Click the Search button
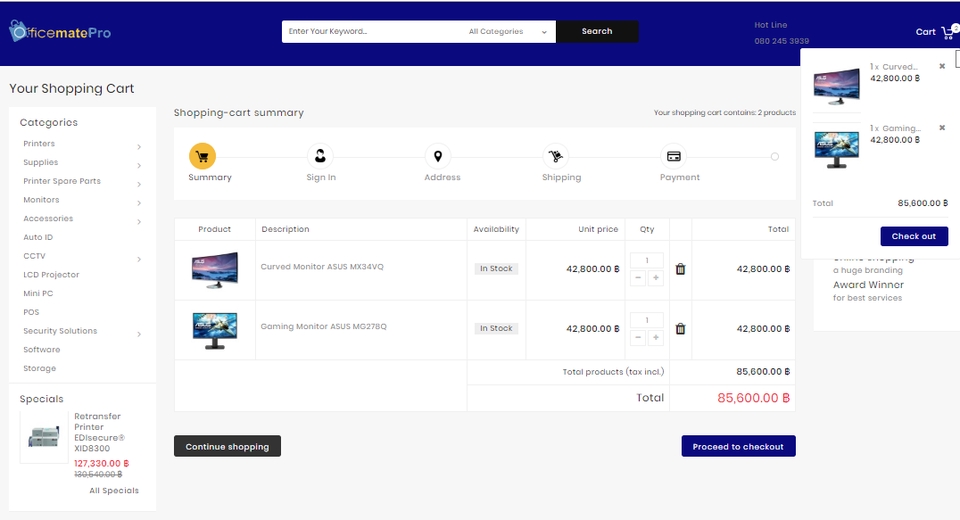Viewport: 960px width, 520px height. 597,31
